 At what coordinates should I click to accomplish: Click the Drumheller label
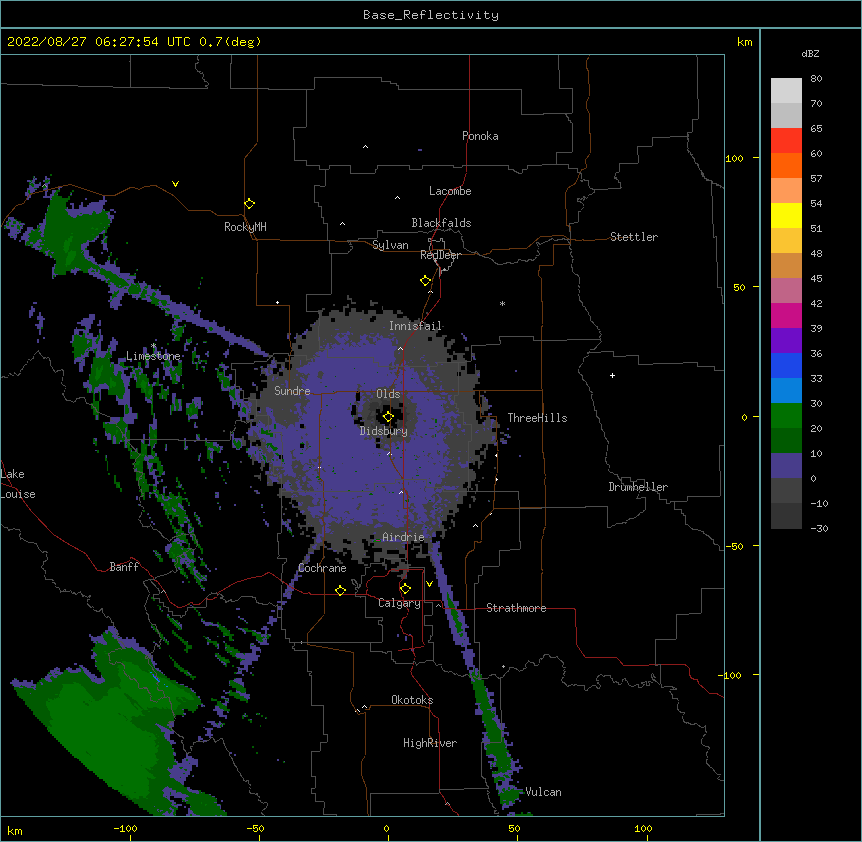pyautogui.click(x=638, y=487)
